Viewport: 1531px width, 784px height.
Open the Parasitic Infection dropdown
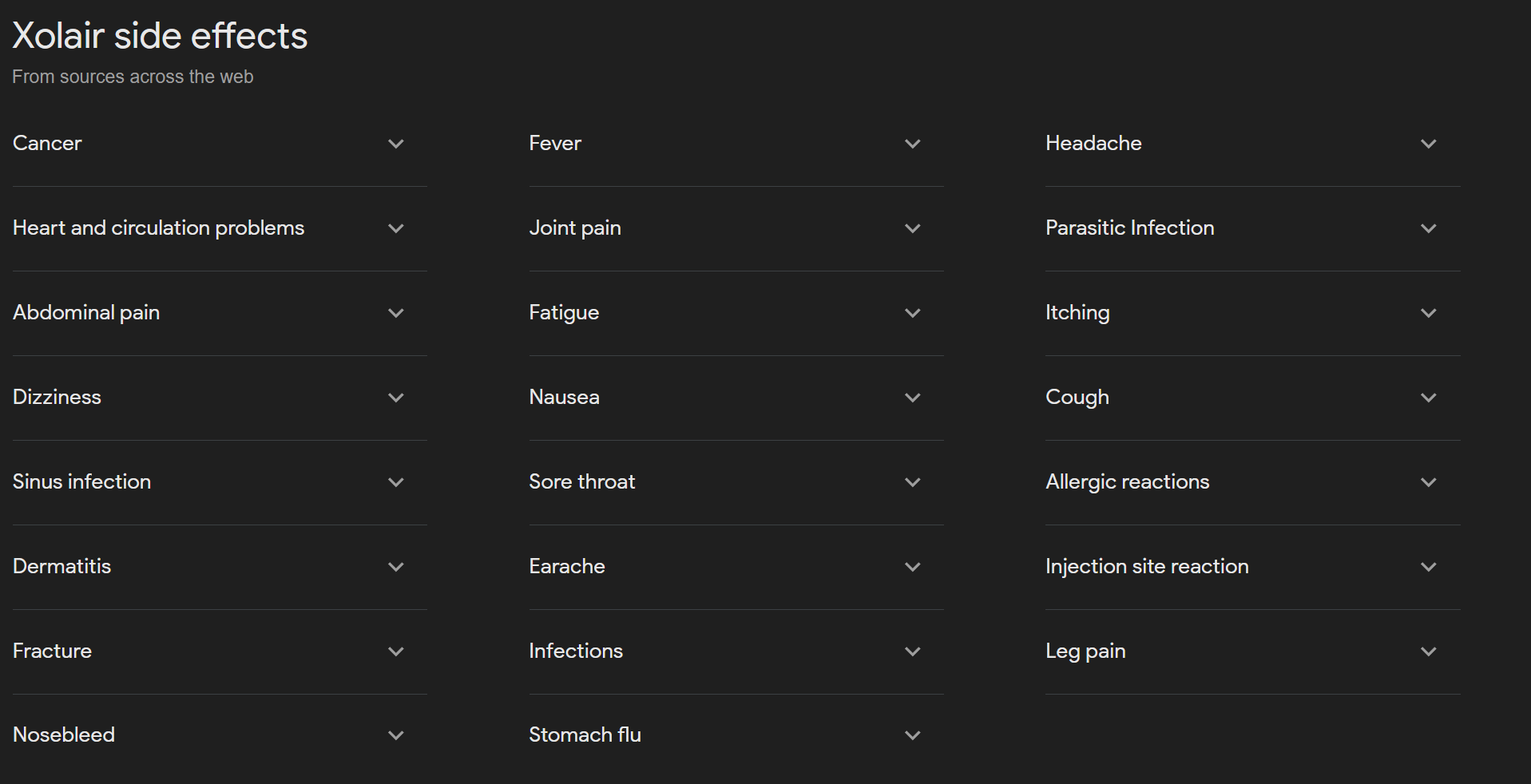click(x=1429, y=228)
